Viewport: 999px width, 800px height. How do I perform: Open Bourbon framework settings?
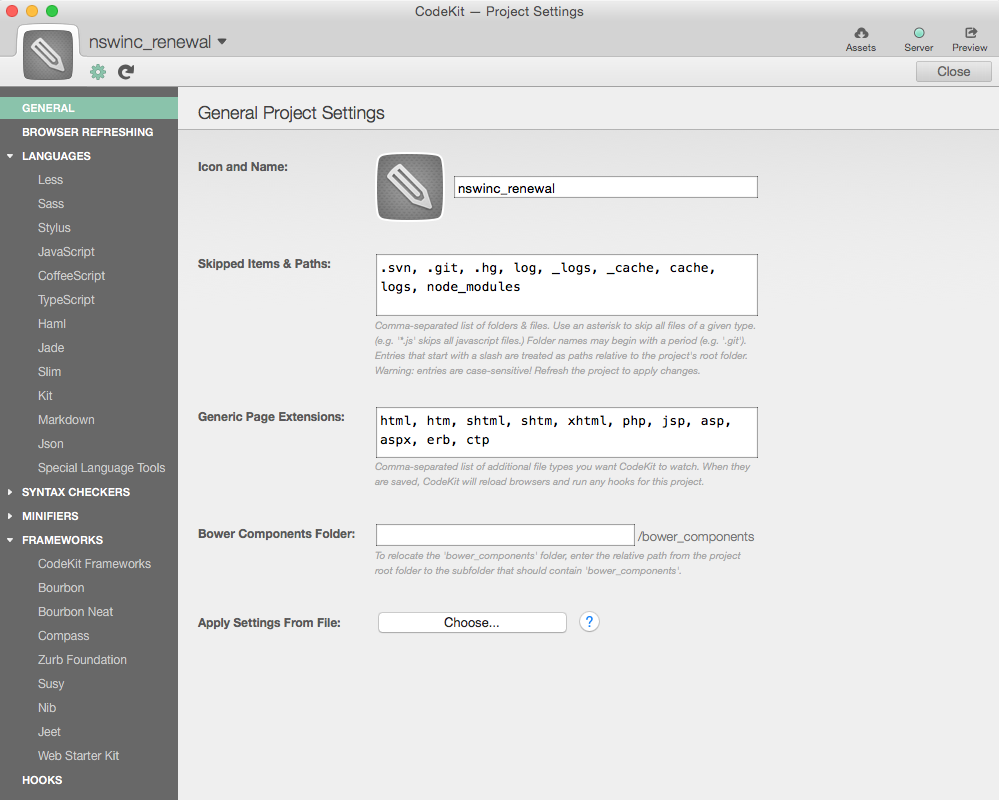point(61,588)
